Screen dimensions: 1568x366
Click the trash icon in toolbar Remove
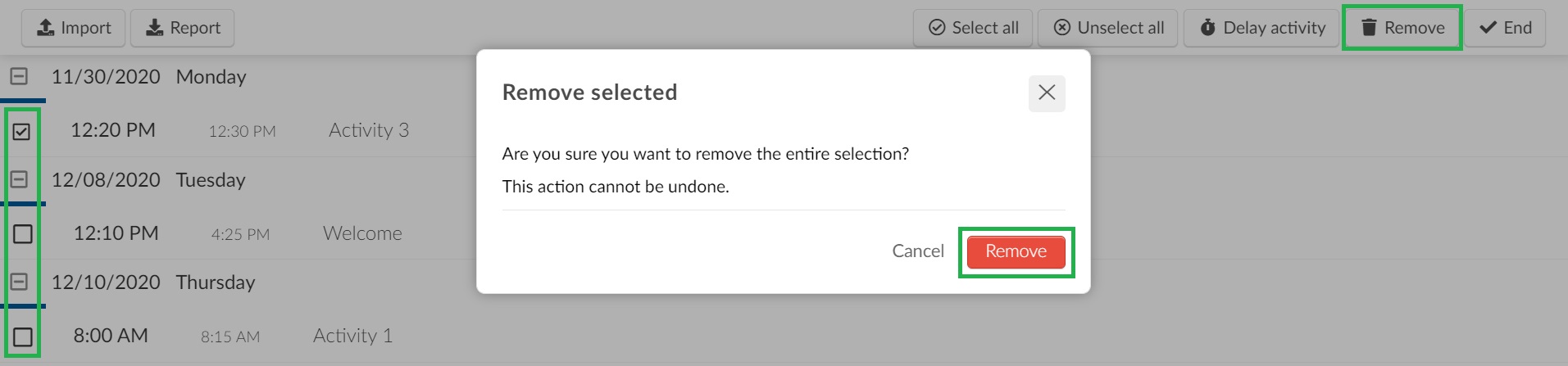[1369, 28]
